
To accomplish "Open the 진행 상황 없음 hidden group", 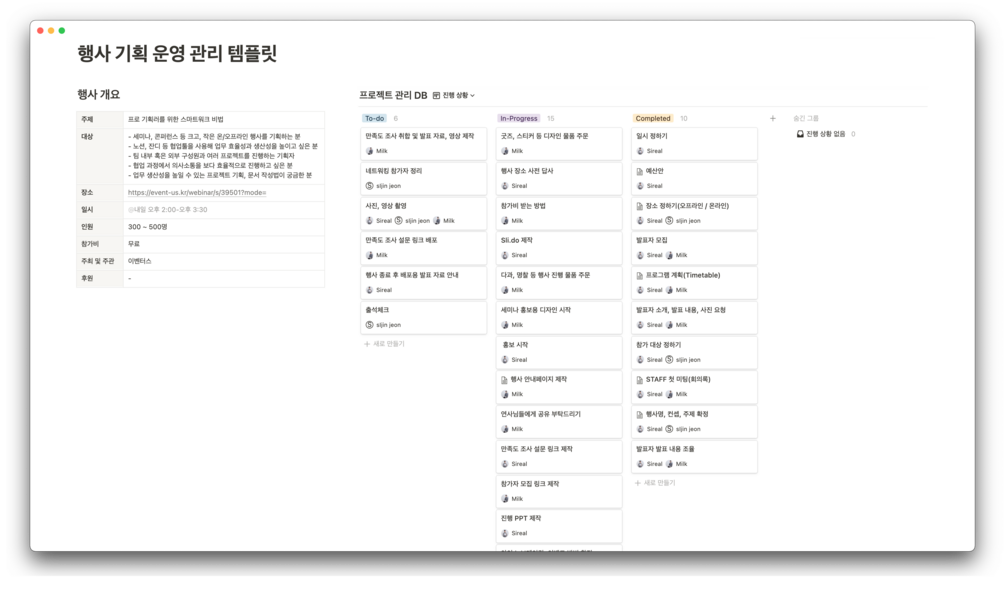I will [826, 134].
